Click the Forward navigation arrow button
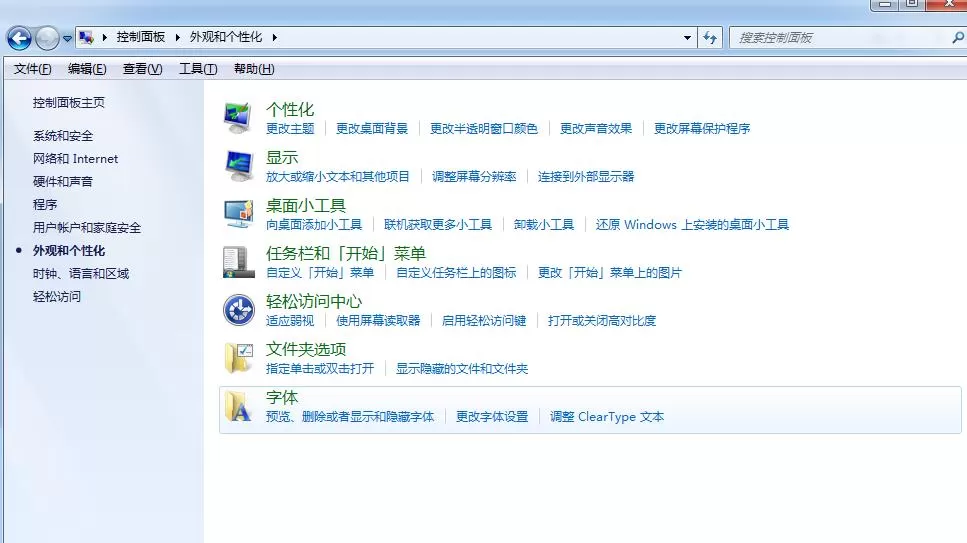The width and height of the screenshot is (967, 543). tap(47, 38)
